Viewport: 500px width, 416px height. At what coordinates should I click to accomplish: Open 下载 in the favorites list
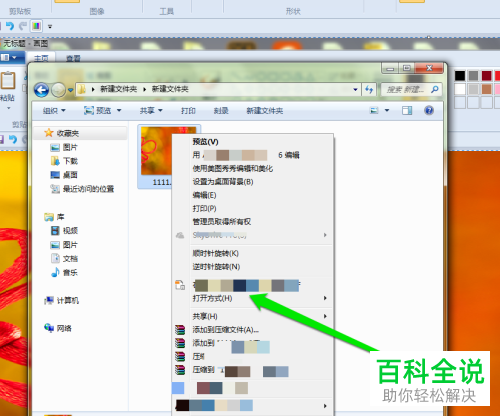point(70,161)
